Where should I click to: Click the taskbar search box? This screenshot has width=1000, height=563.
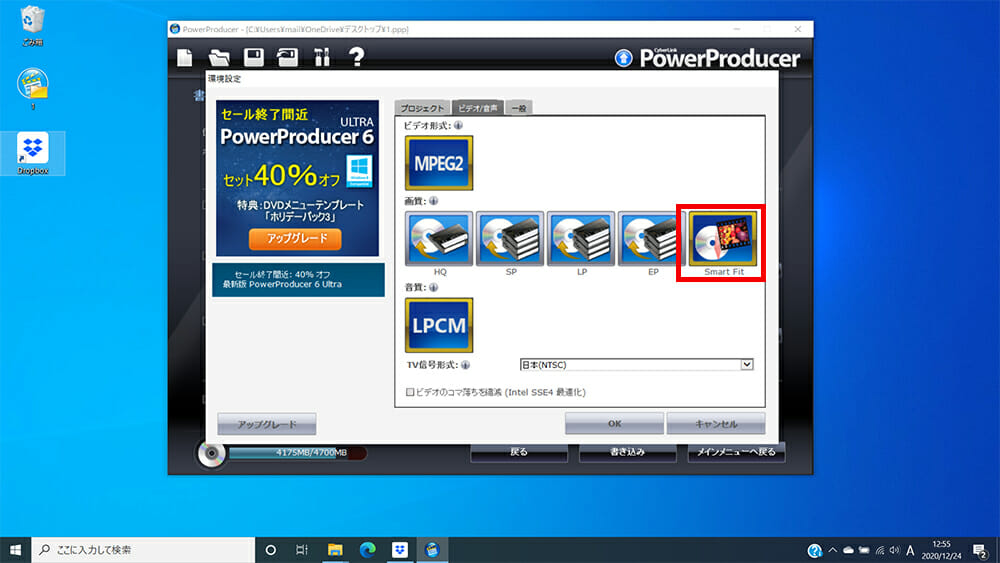coord(143,550)
